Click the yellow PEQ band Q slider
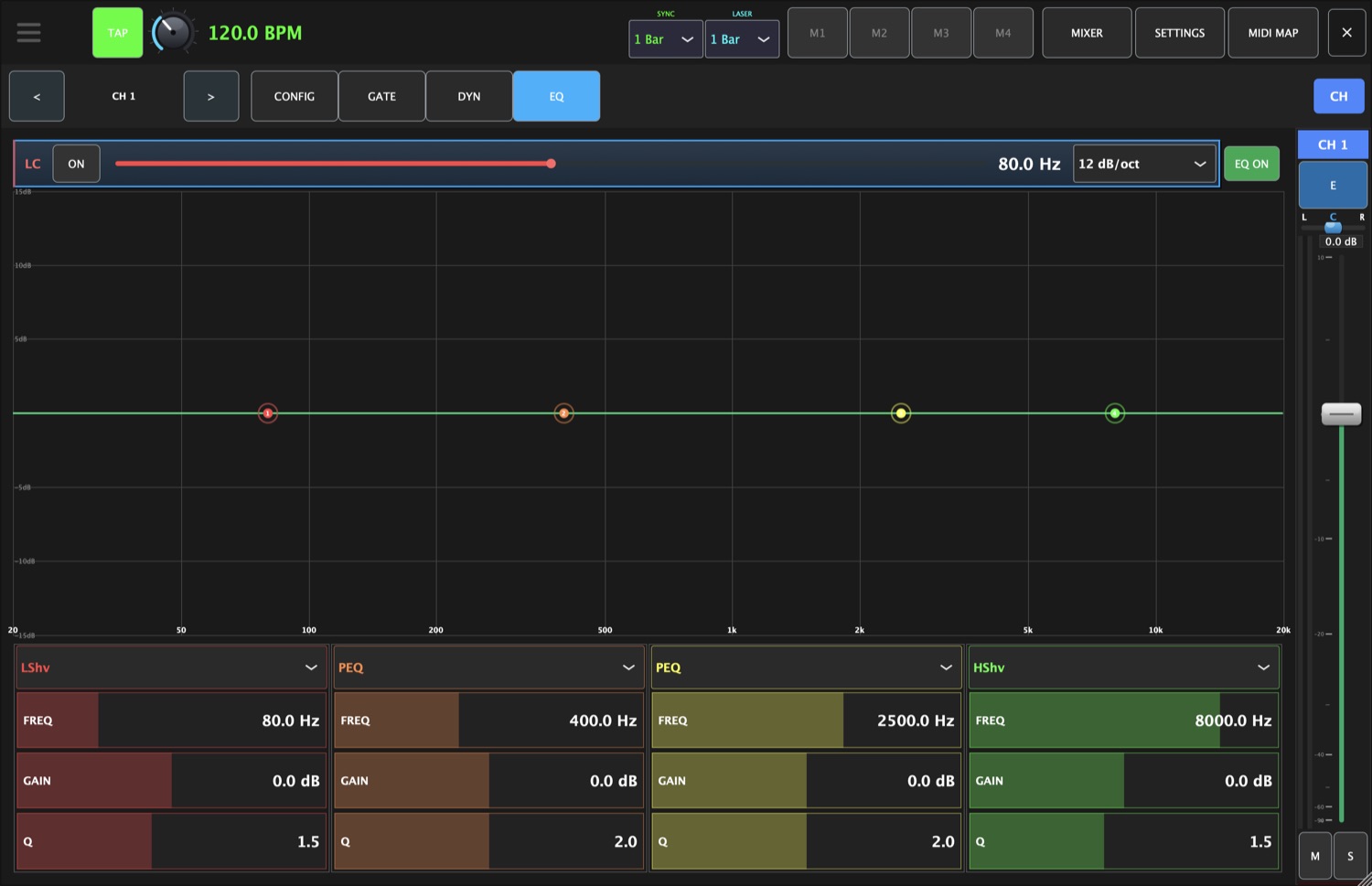1372x886 pixels. coord(806,841)
